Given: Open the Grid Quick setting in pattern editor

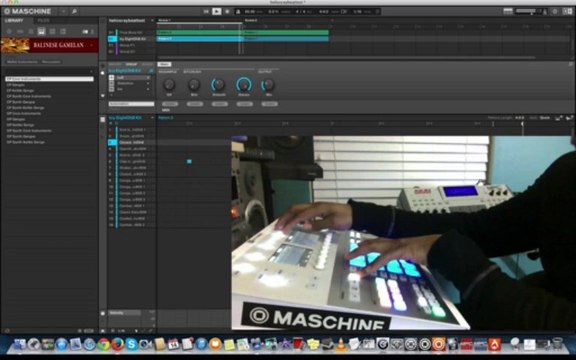Looking at the screenshot, I should [545, 118].
